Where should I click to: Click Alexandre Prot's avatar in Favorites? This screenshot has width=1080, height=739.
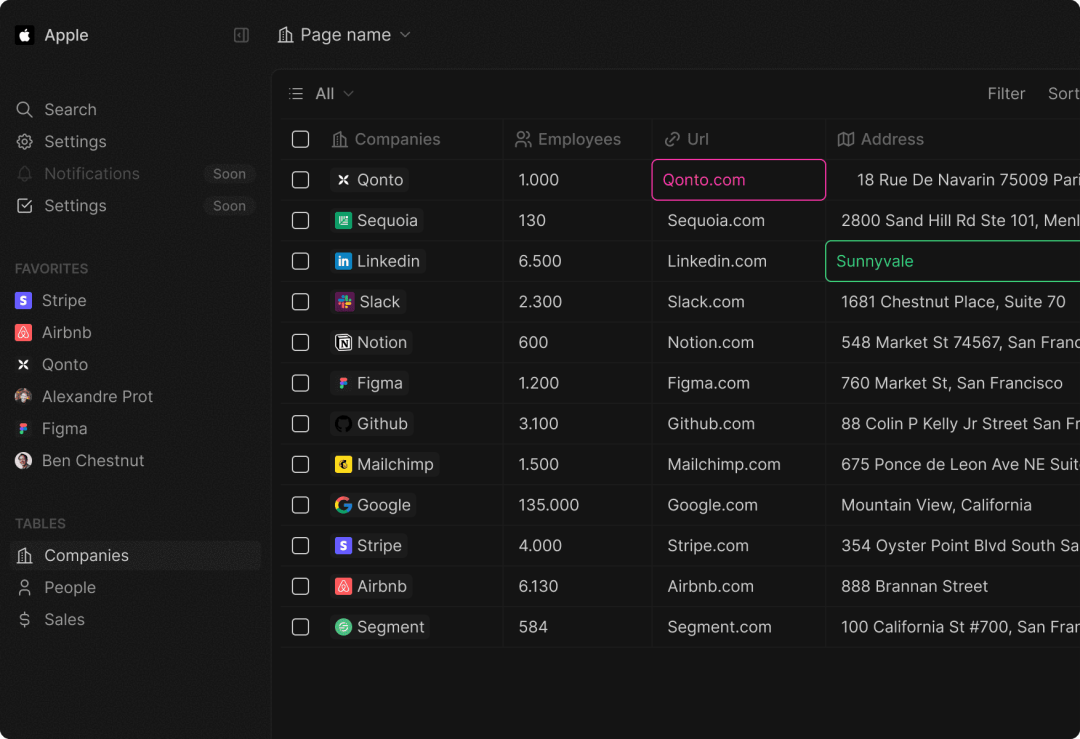click(23, 397)
